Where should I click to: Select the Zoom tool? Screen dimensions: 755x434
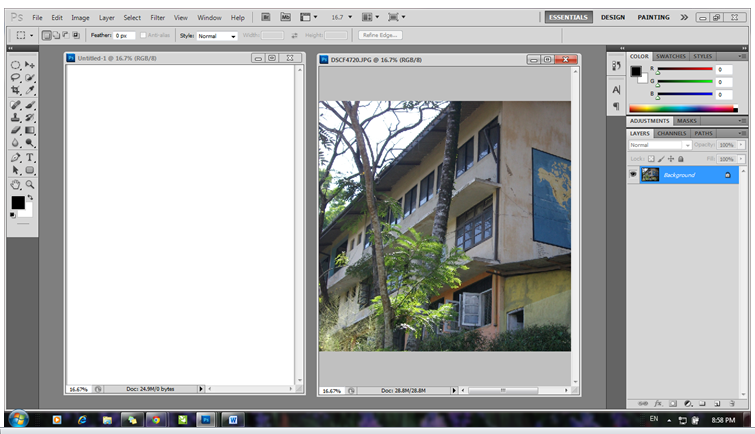[x=30, y=184]
